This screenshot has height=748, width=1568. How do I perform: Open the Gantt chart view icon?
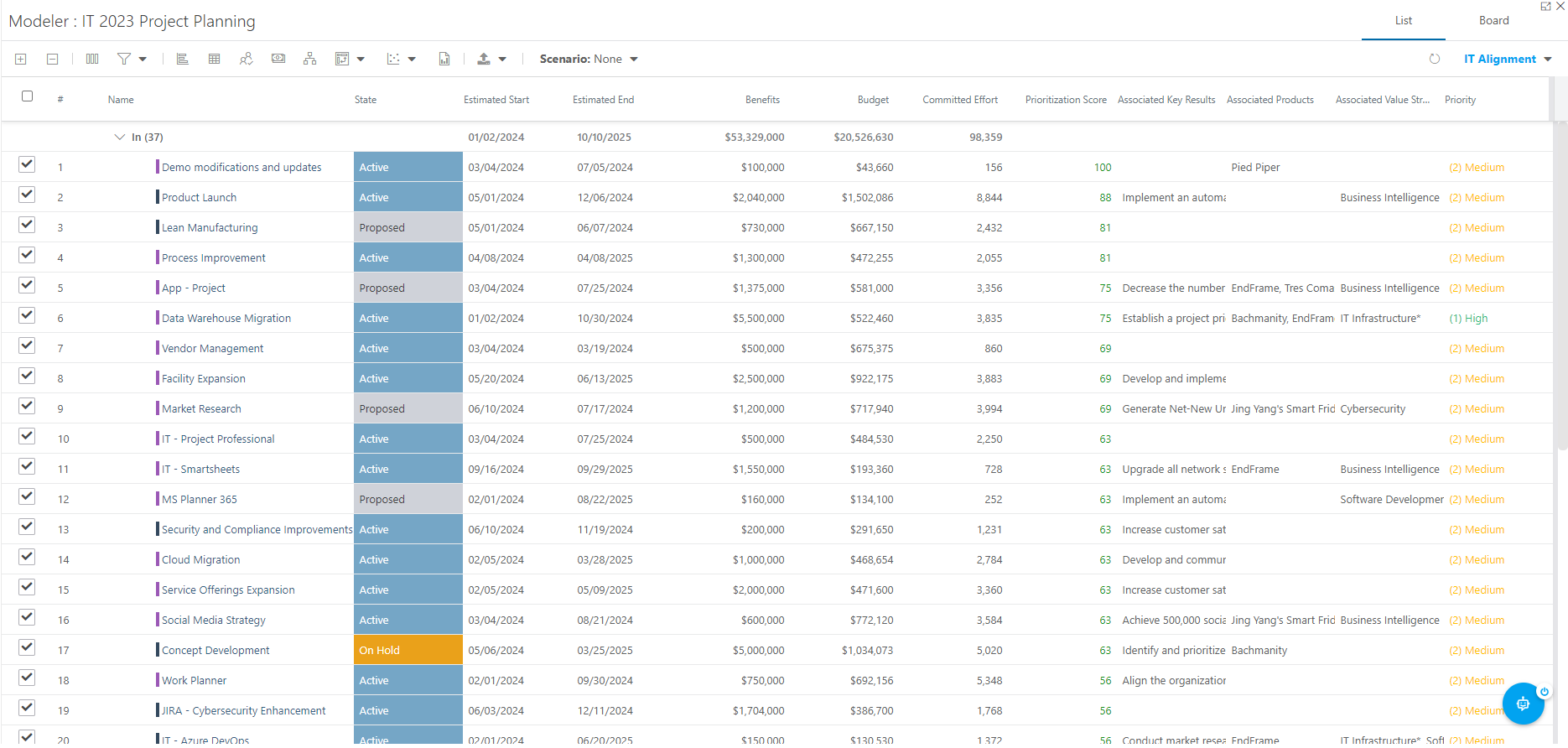[x=182, y=59]
